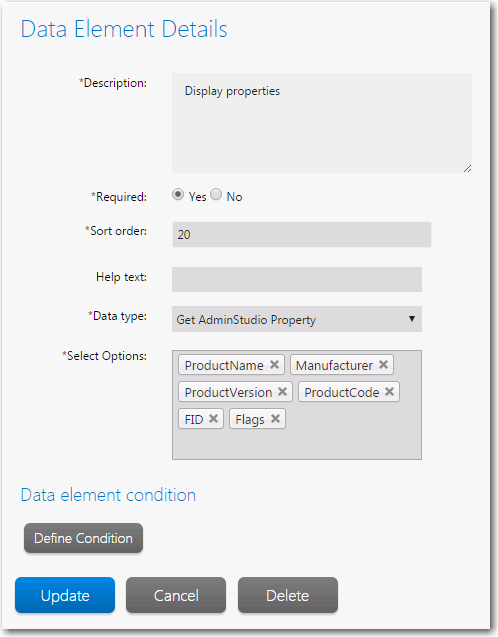The width and height of the screenshot is (498, 637).
Task: Click the Sort order field
Action: [302, 234]
